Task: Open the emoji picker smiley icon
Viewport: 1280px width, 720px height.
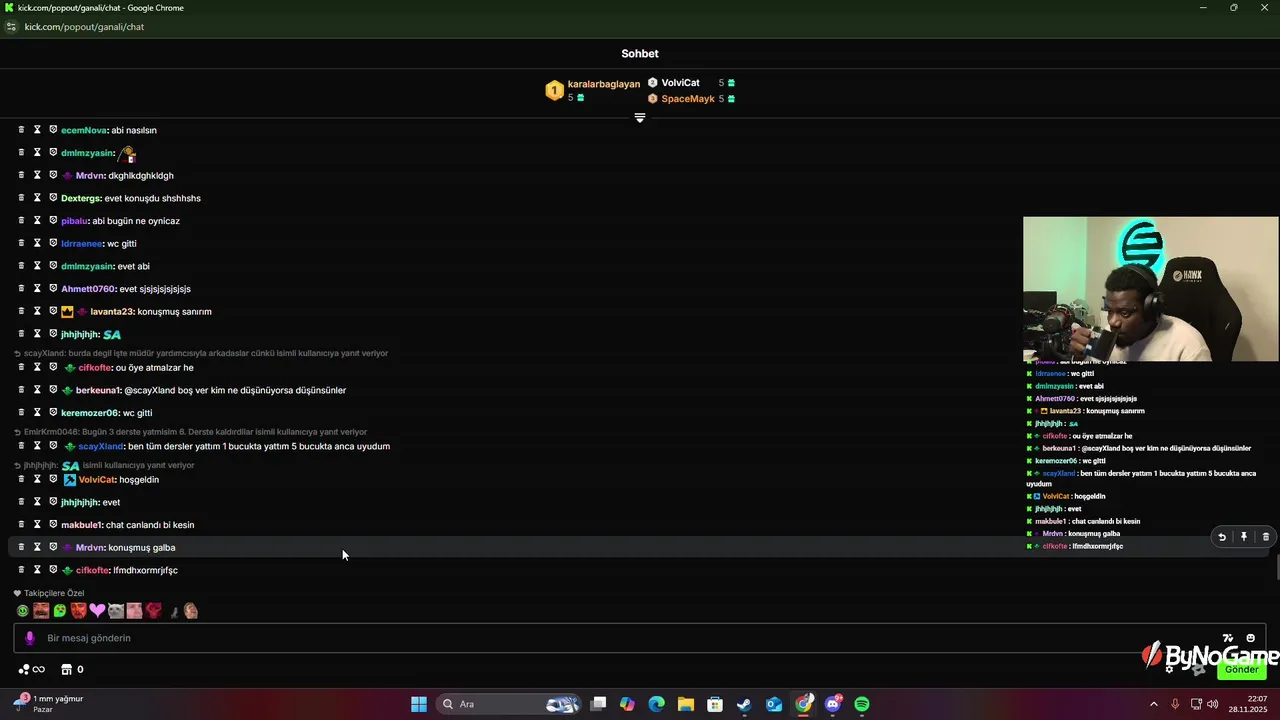Action: tap(1250, 638)
